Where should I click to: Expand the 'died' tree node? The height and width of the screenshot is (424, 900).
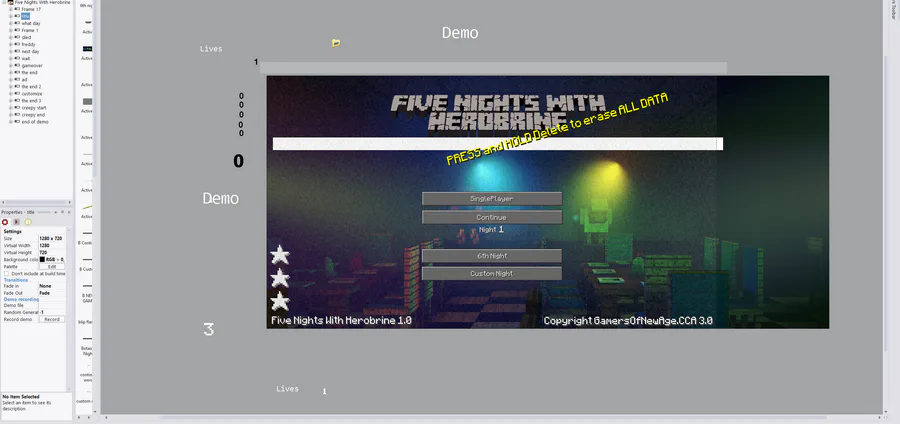10,37
